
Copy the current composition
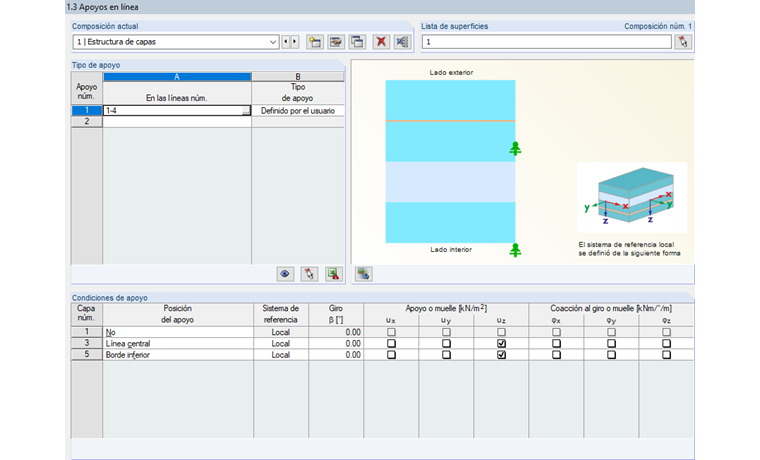click(357, 42)
